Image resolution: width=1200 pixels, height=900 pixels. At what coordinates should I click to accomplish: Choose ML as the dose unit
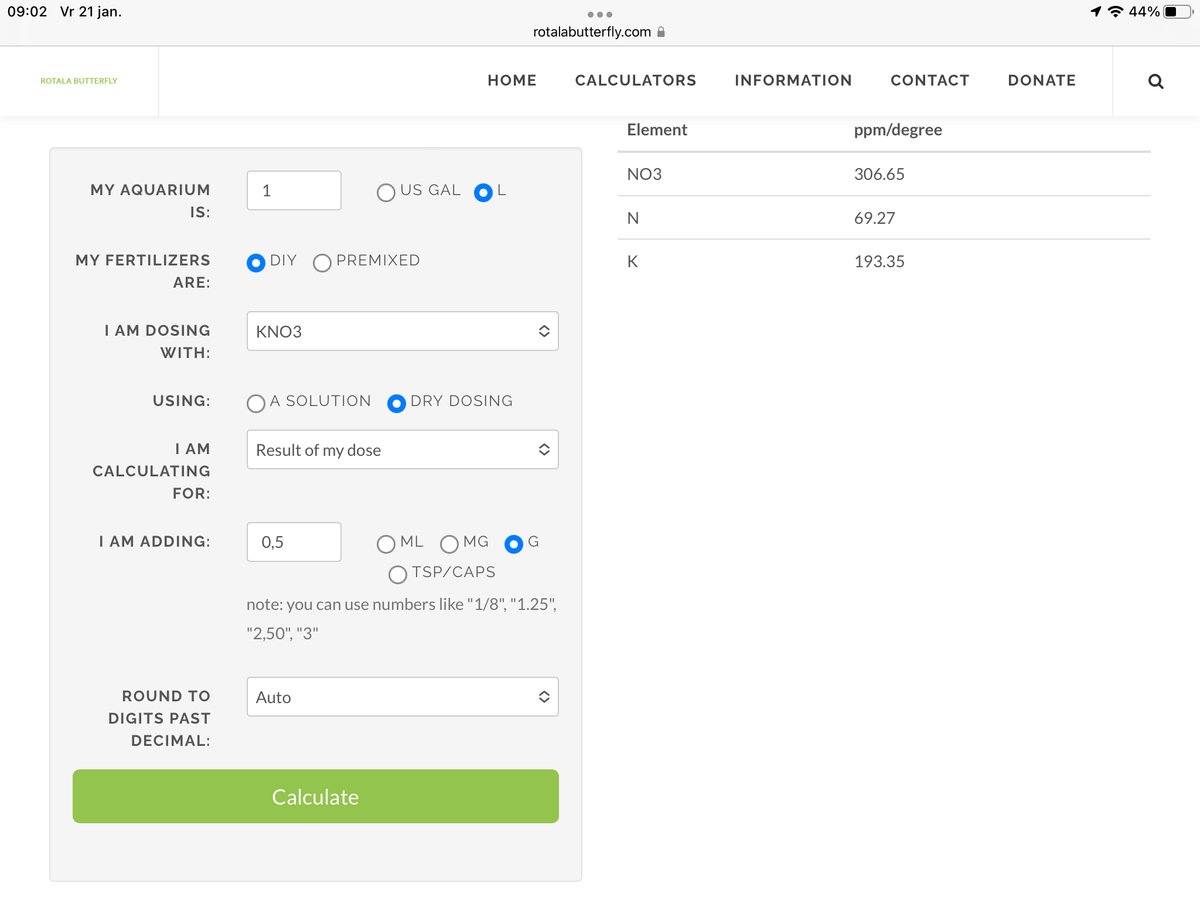(387, 544)
